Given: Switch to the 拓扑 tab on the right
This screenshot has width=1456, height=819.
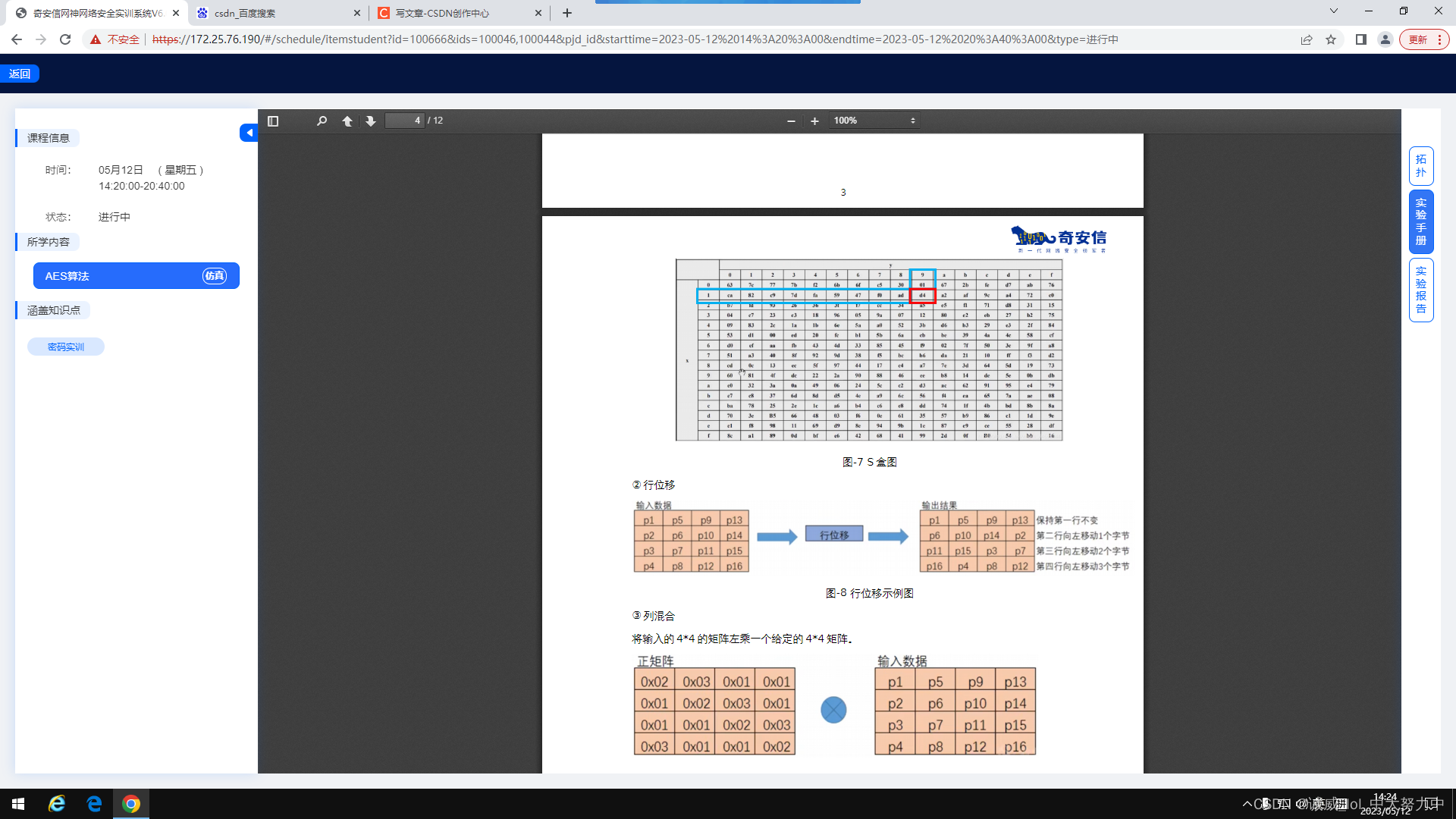Looking at the screenshot, I should [1421, 166].
